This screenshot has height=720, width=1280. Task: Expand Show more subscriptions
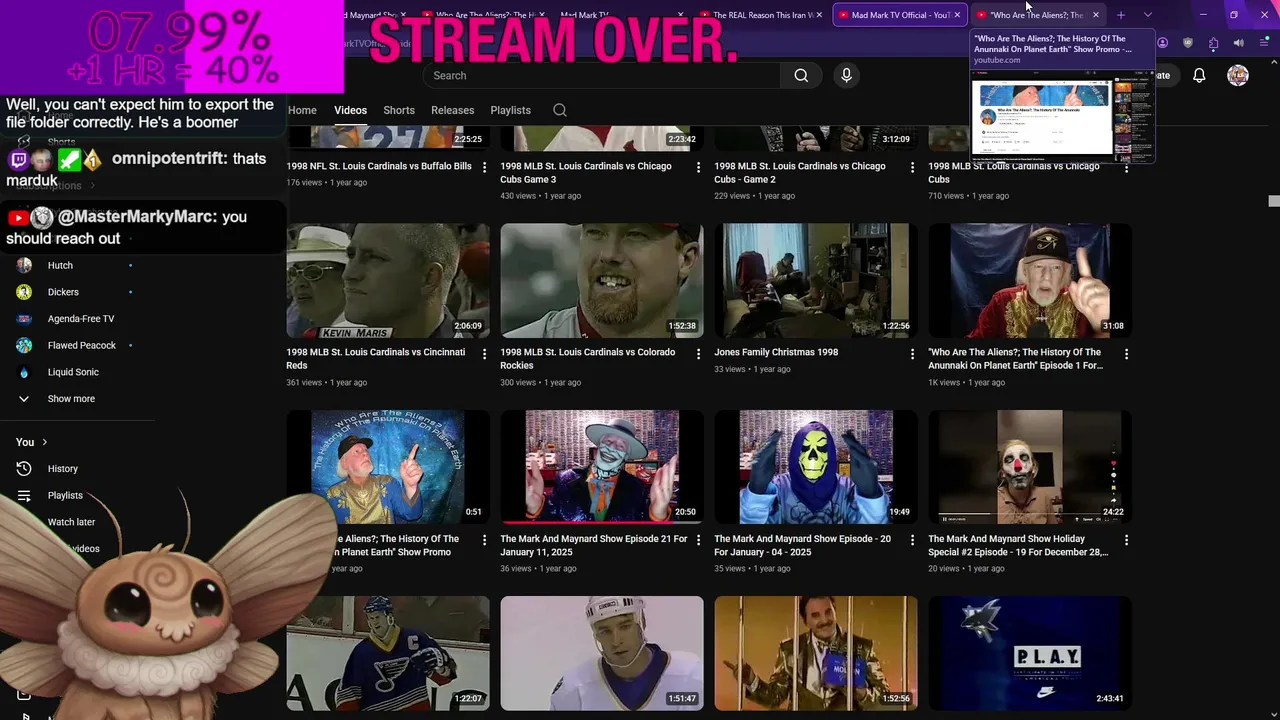[71, 398]
